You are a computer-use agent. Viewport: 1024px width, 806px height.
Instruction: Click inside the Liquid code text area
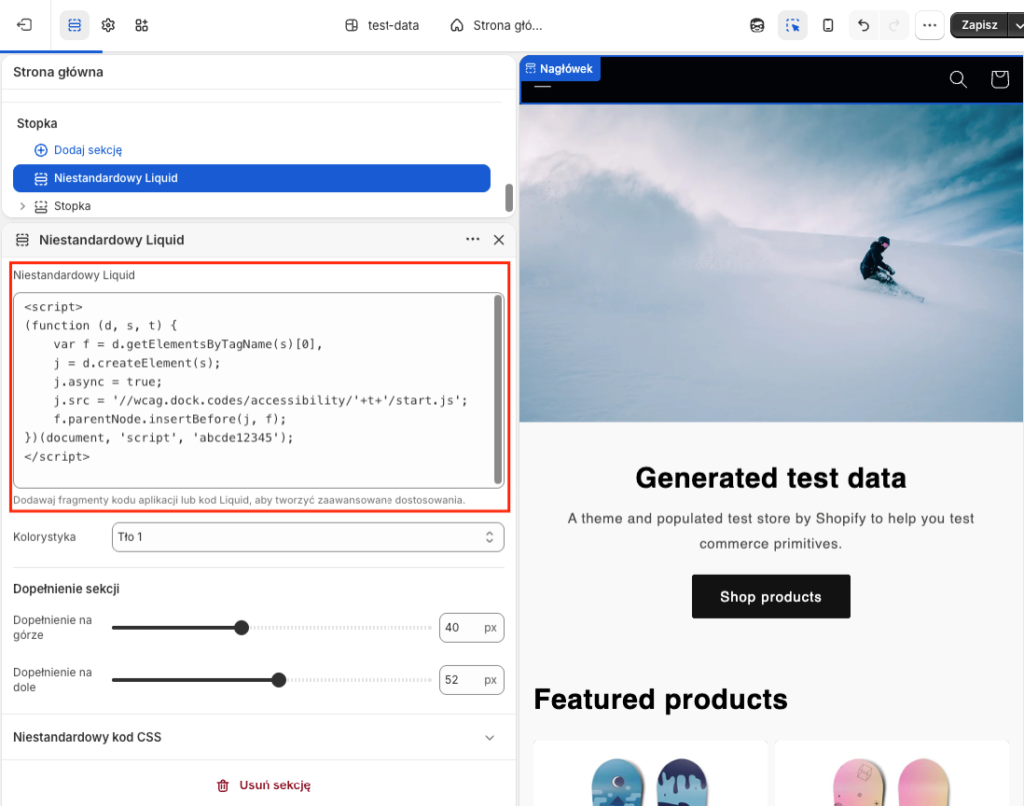point(253,391)
